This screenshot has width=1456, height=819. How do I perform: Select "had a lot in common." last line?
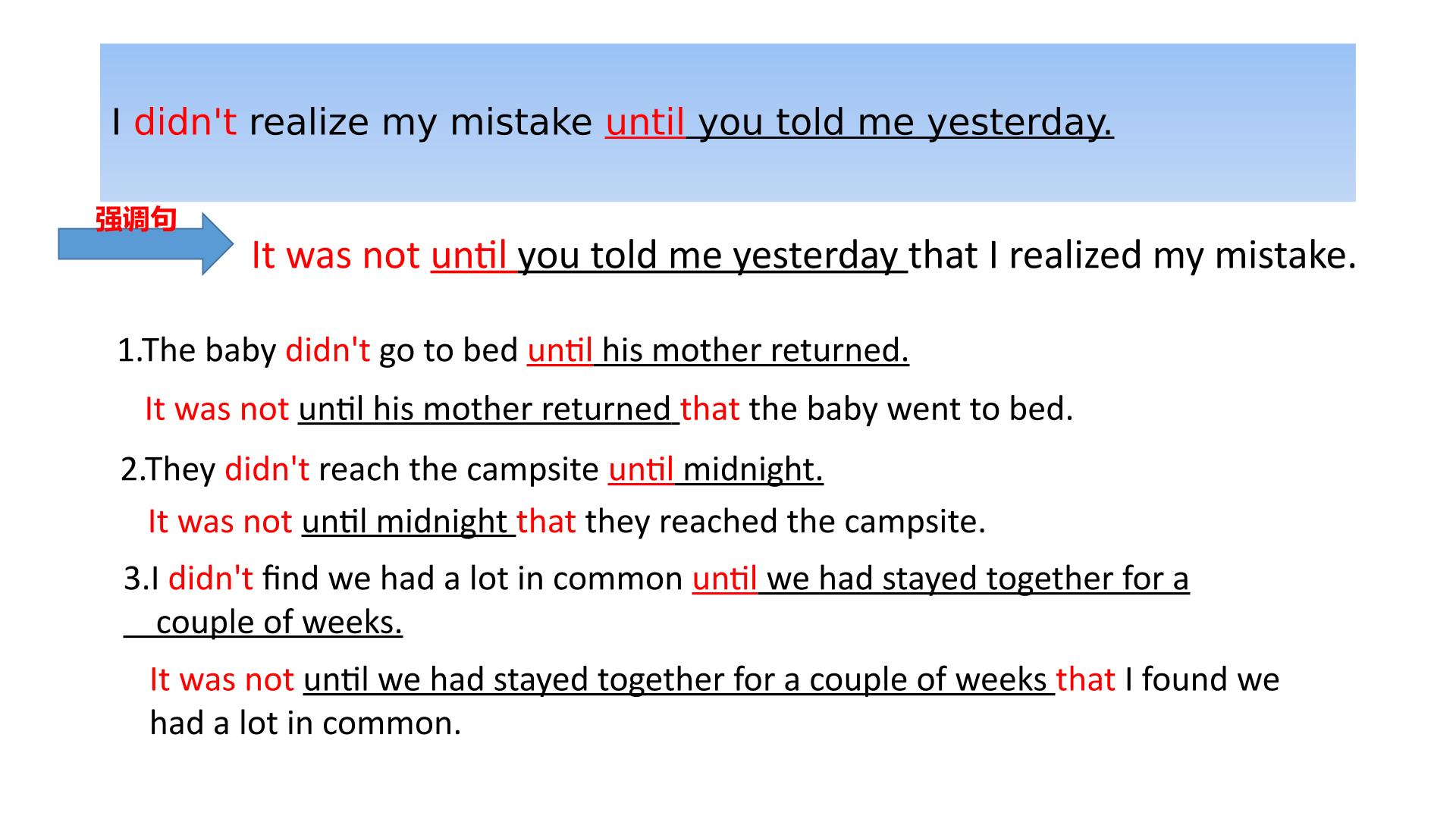(306, 723)
